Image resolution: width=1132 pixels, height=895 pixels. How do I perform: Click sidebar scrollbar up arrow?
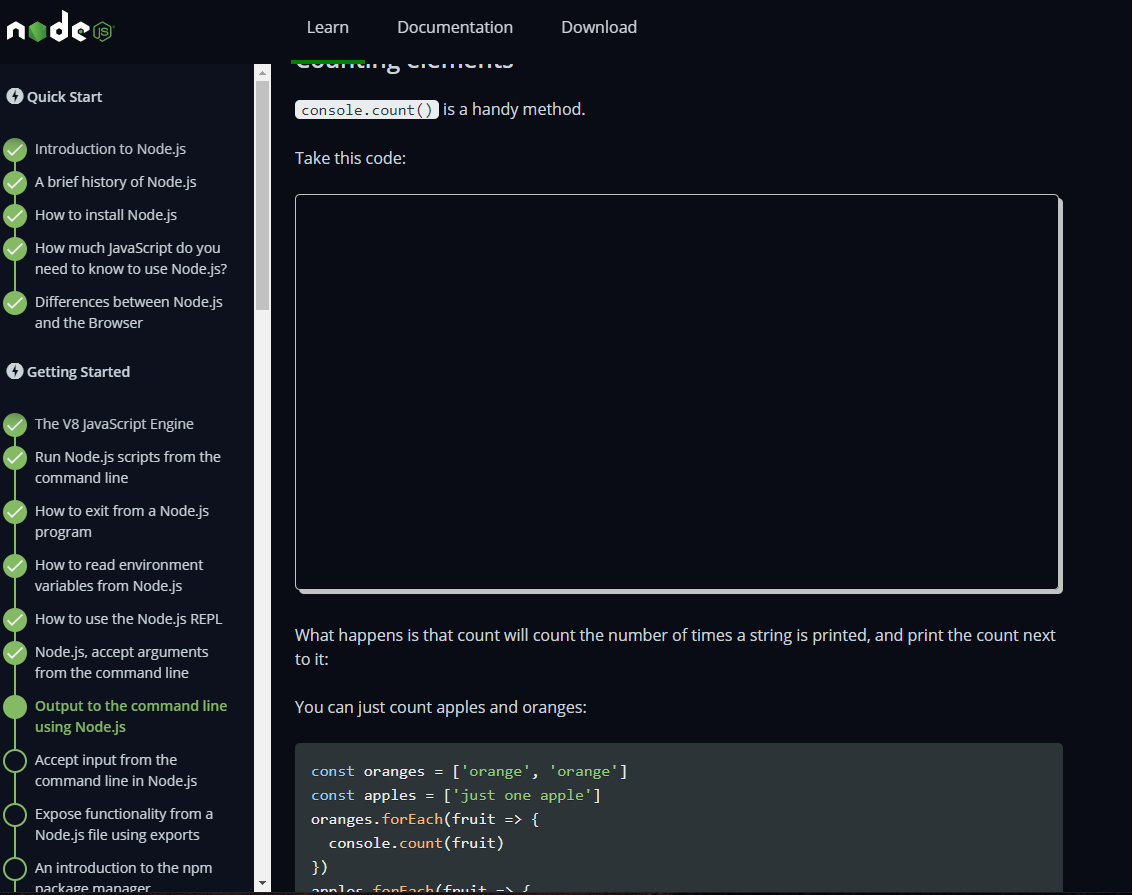point(263,73)
